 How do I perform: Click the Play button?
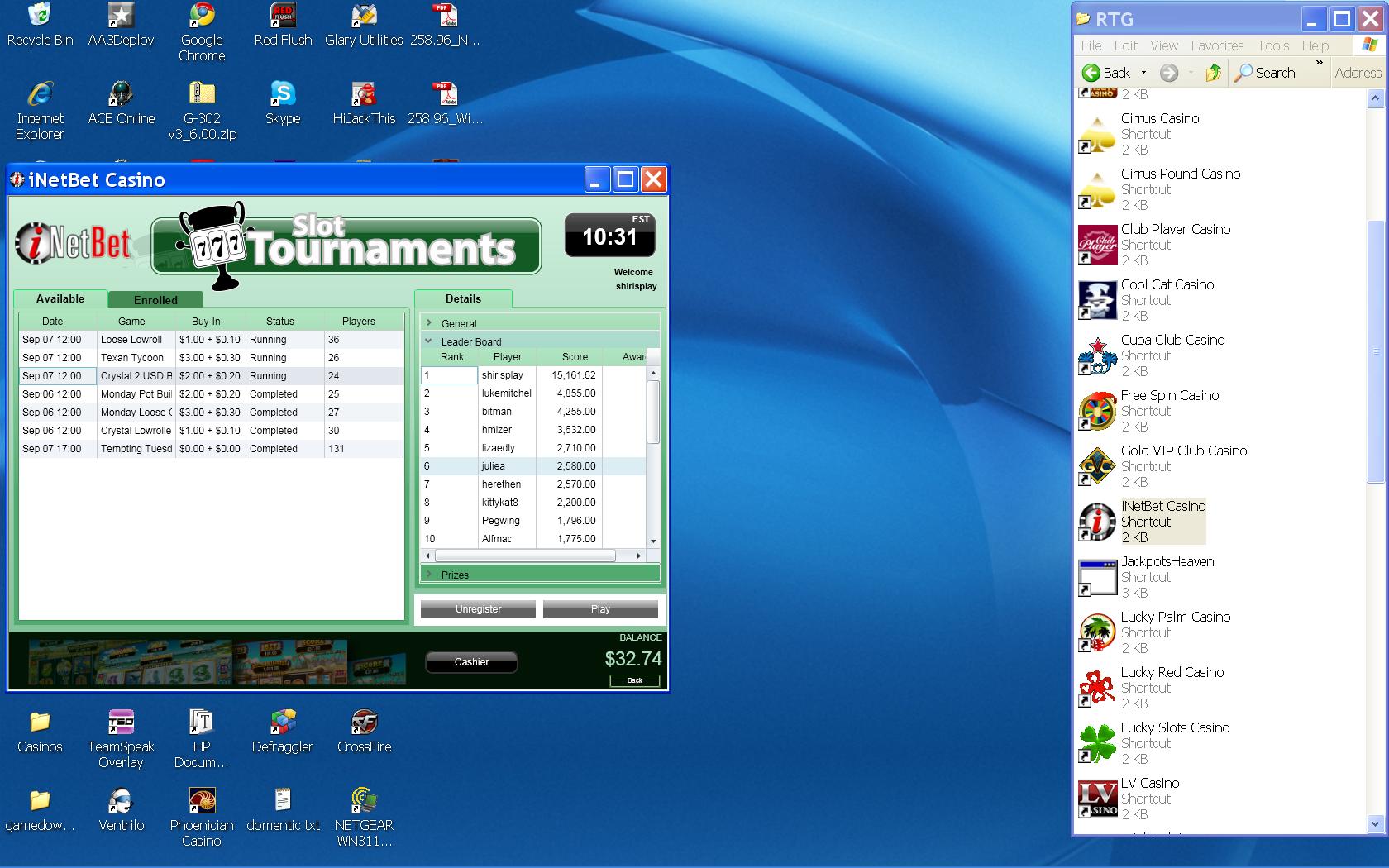pos(600,609)
